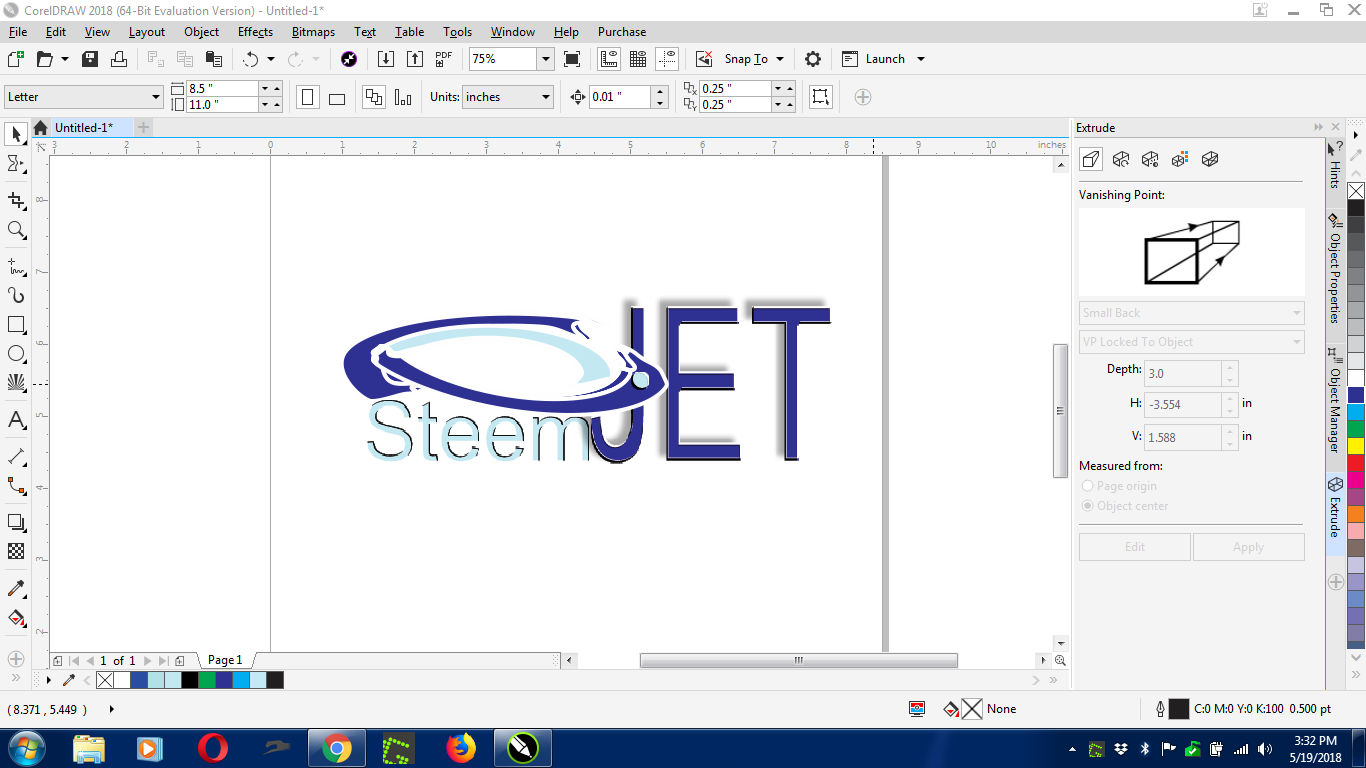Open Extrude rotation settings icon
This screenshot has height=768, width=1366.
tap(1121, 159)
